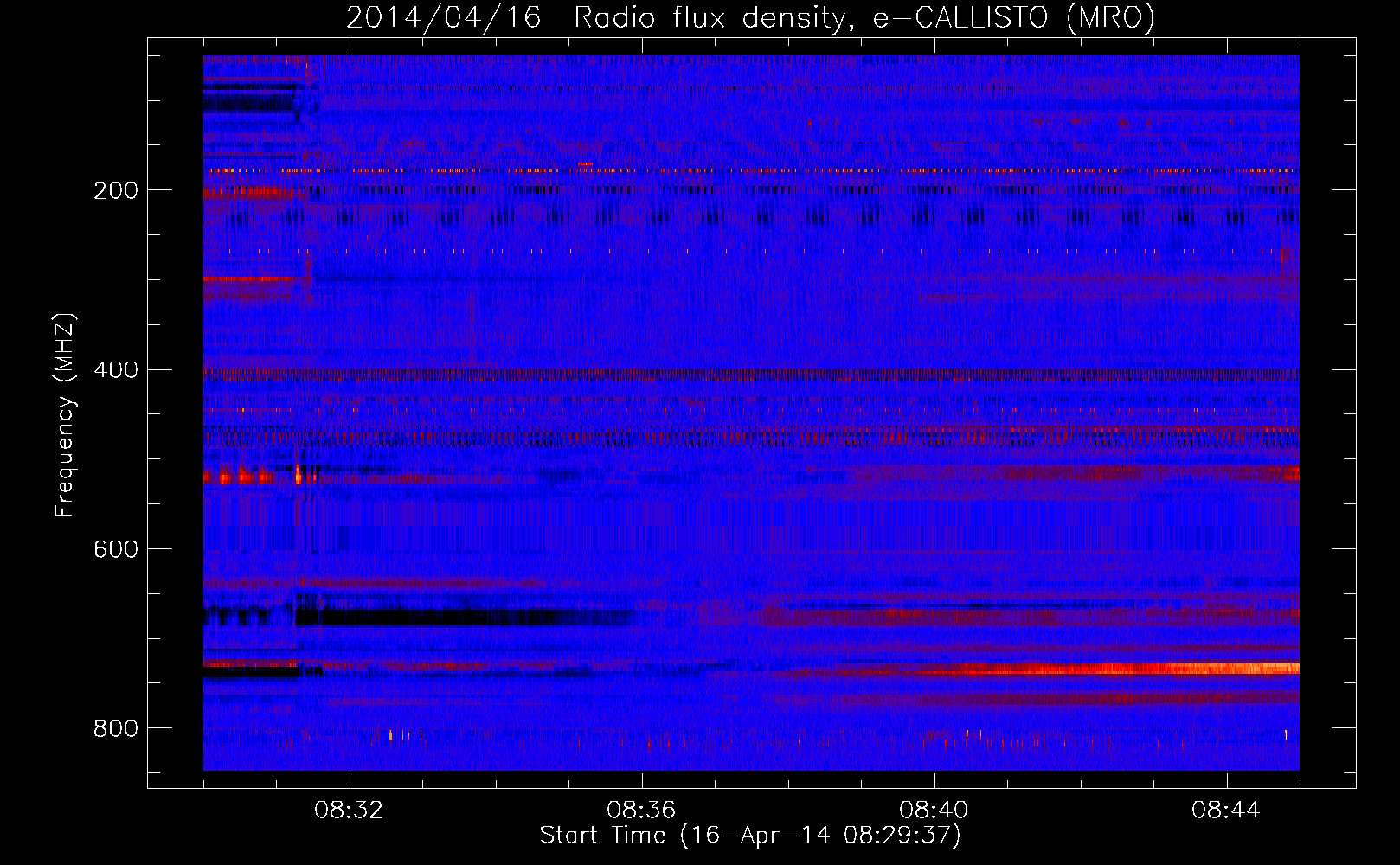
Task: Select the 'Frequency (MHZ)' y-axis label
Action: click(x=65, y=415)
